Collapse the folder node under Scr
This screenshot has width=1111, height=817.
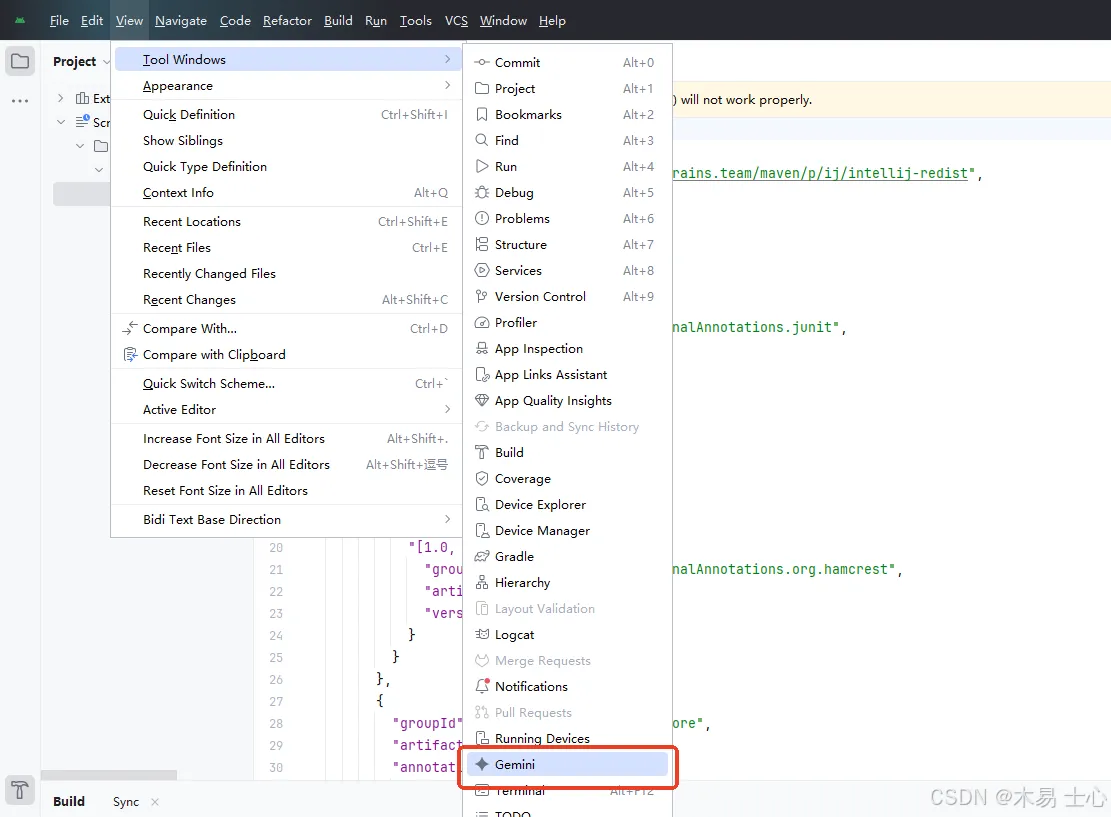click(x=80, y=146)
